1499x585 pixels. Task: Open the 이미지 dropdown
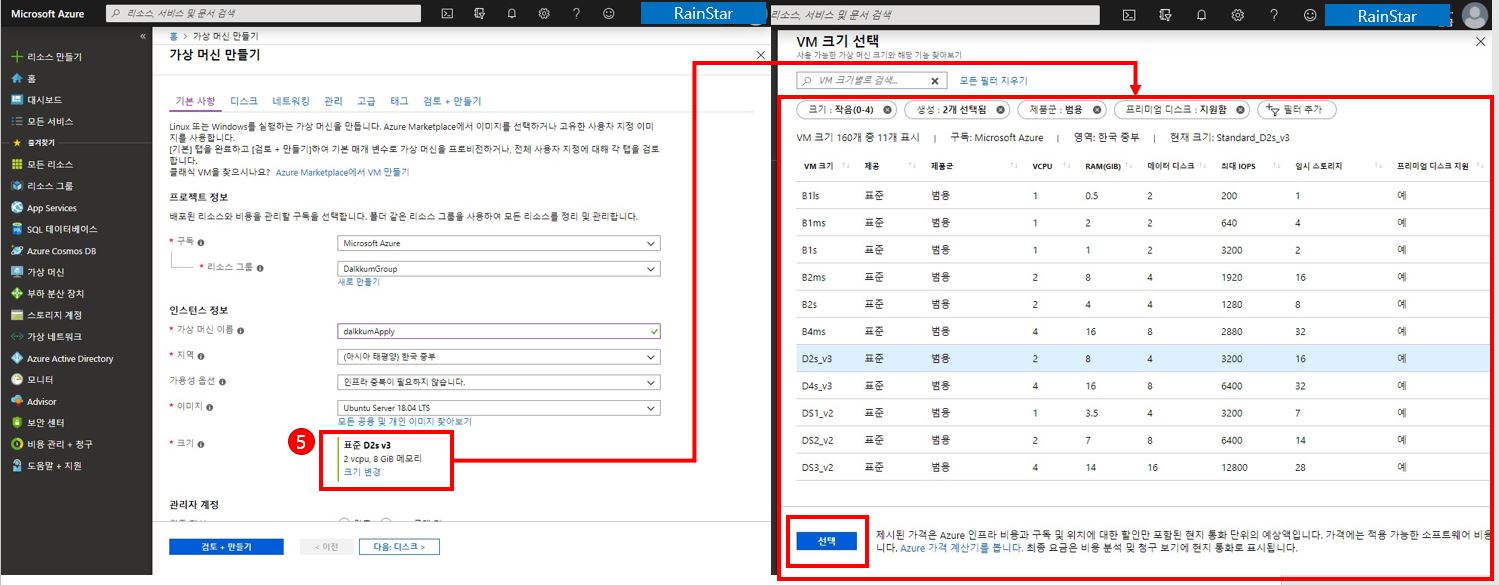[x=499, y=408]
